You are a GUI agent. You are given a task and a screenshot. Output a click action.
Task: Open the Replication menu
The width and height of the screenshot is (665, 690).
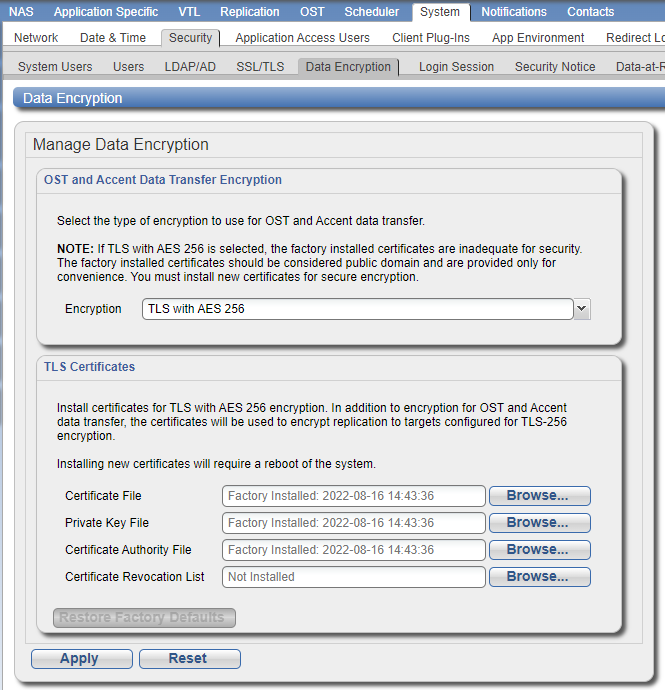[250, 12]
